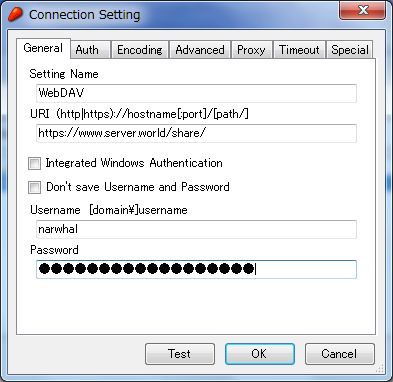Click the Cancel button
Viewport: 393px width, 382px height.
click(x=339, y=354)
